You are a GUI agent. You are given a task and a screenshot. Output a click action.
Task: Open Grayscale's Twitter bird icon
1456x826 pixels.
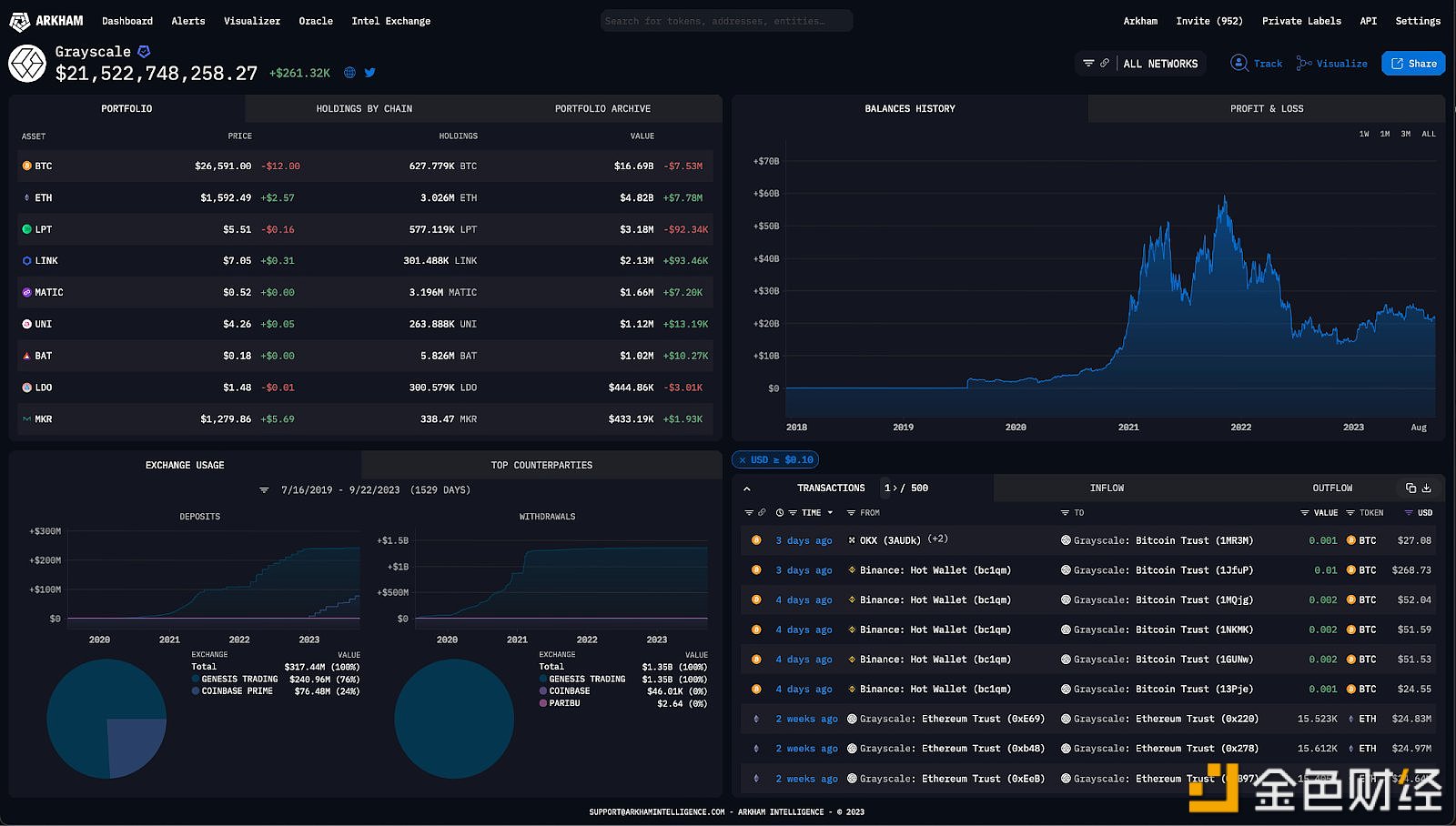369,73
